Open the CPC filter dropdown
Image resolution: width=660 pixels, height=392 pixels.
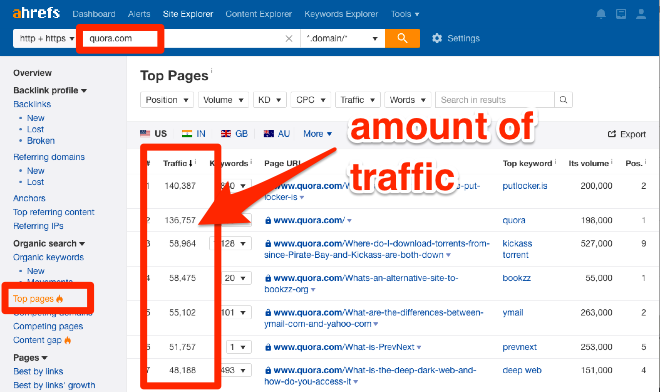[311, 100]
